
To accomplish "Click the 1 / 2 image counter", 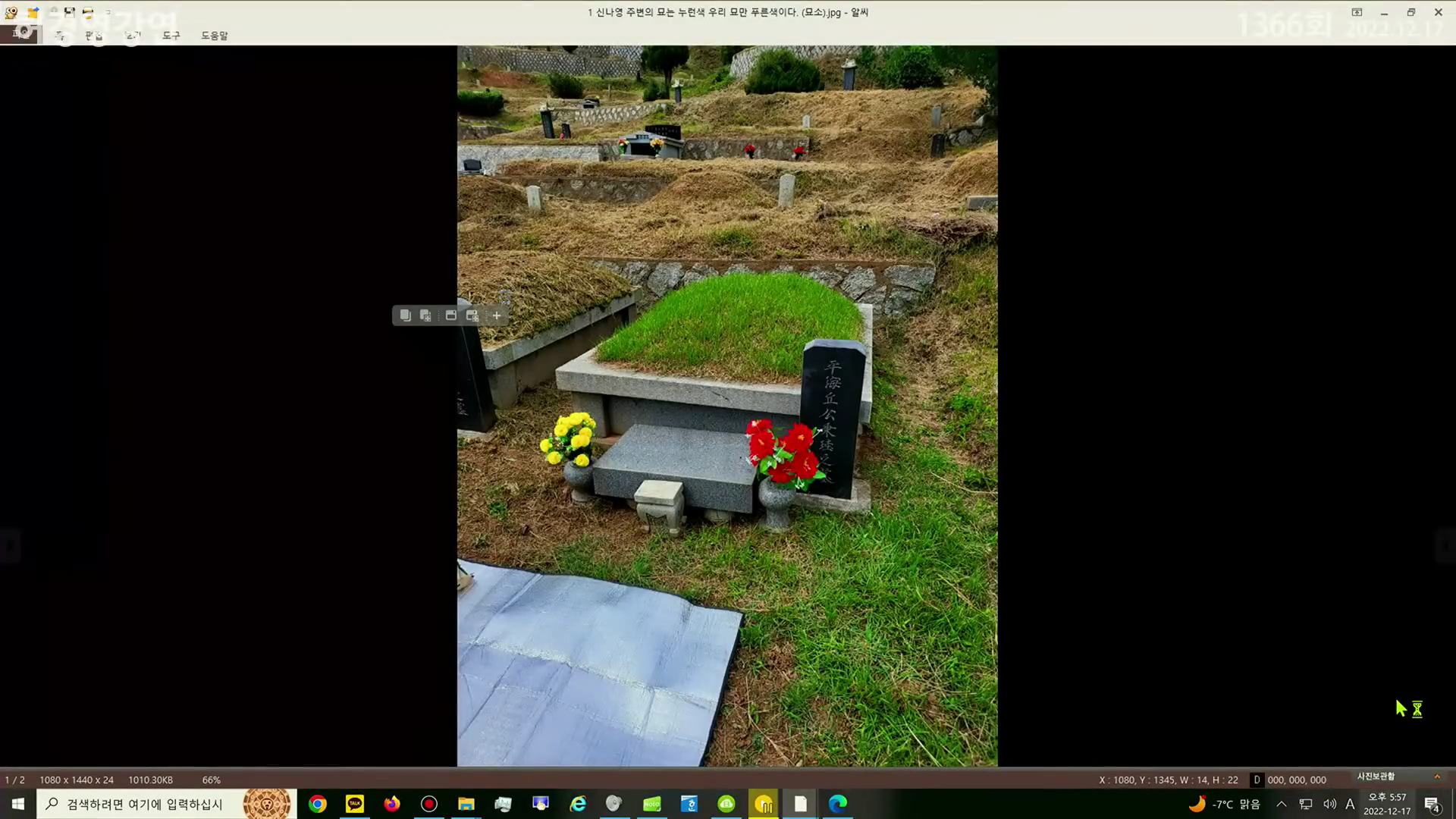I will [x=15, y=780].
